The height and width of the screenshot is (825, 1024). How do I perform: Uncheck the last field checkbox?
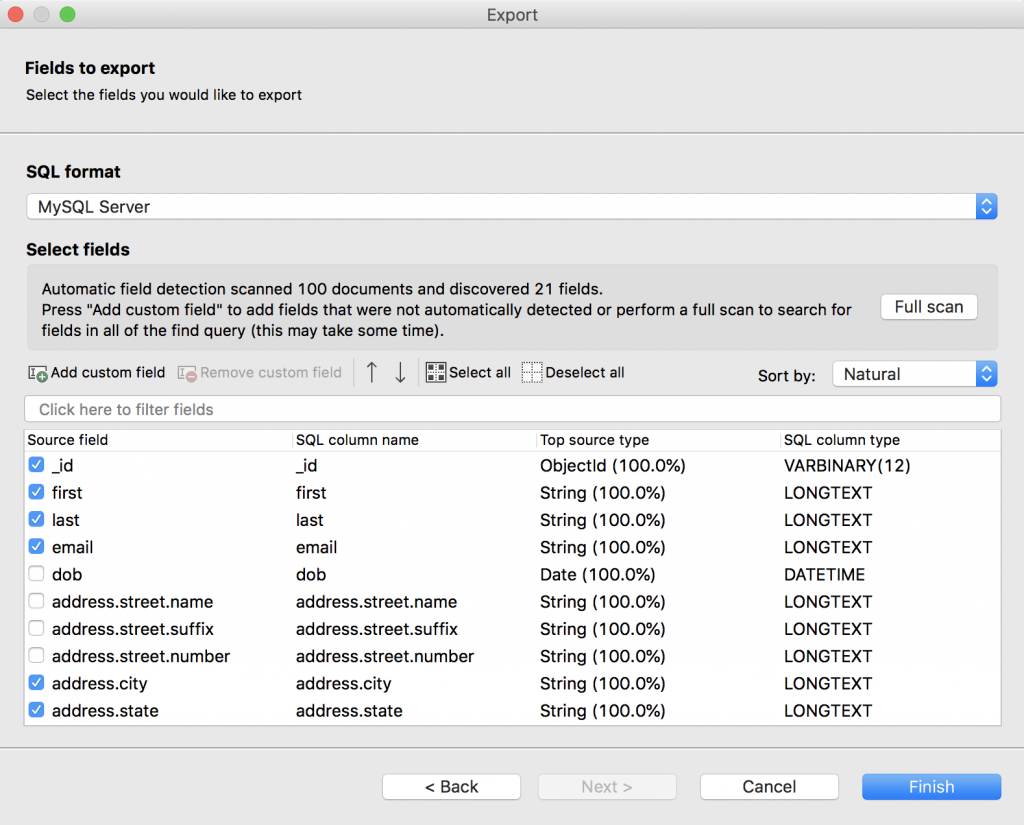click(x=37, y=520)
